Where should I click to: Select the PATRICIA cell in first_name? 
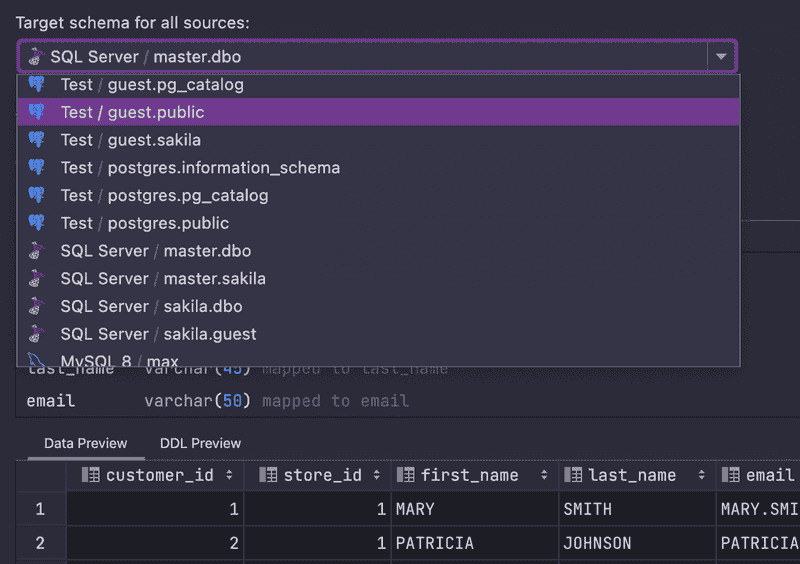(x=475, y=543)
